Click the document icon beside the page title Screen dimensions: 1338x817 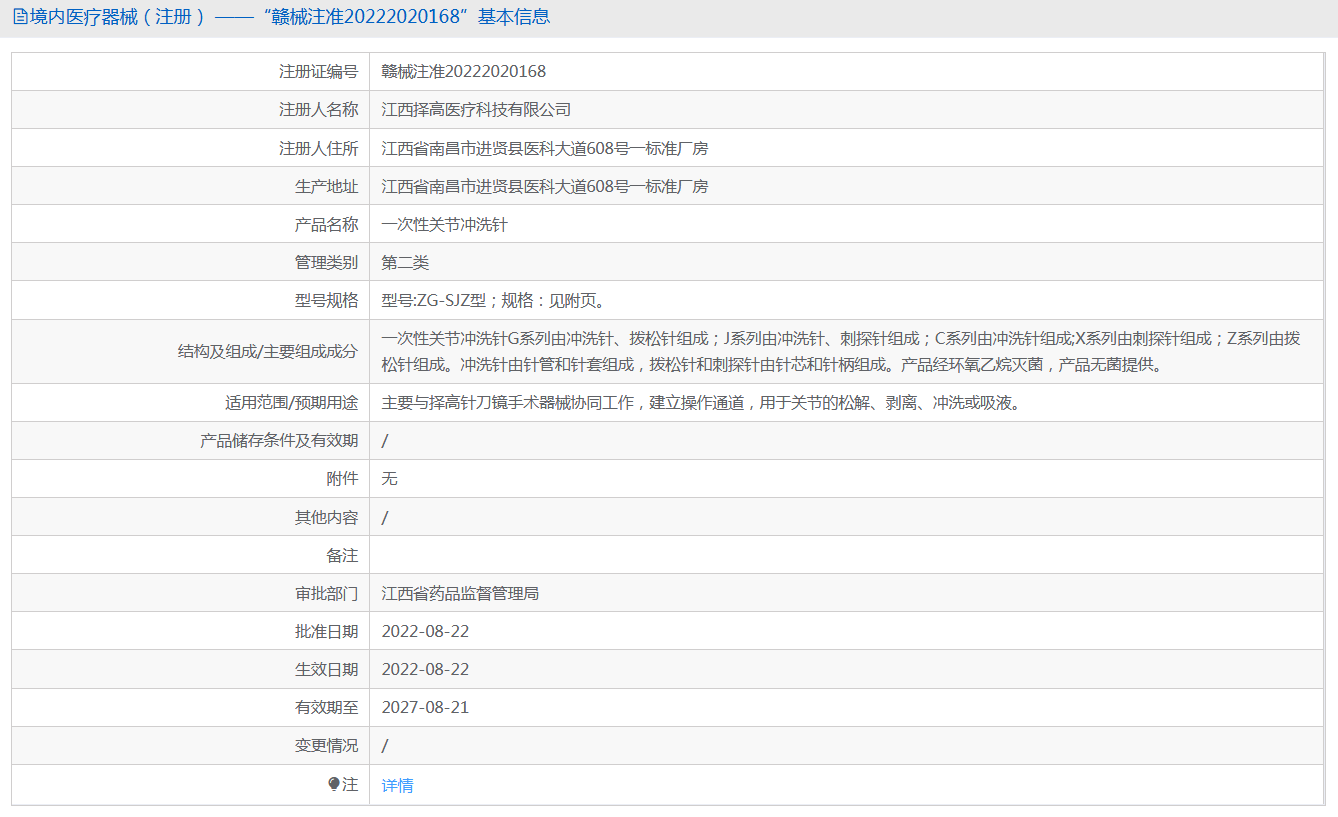click(19, 17)
